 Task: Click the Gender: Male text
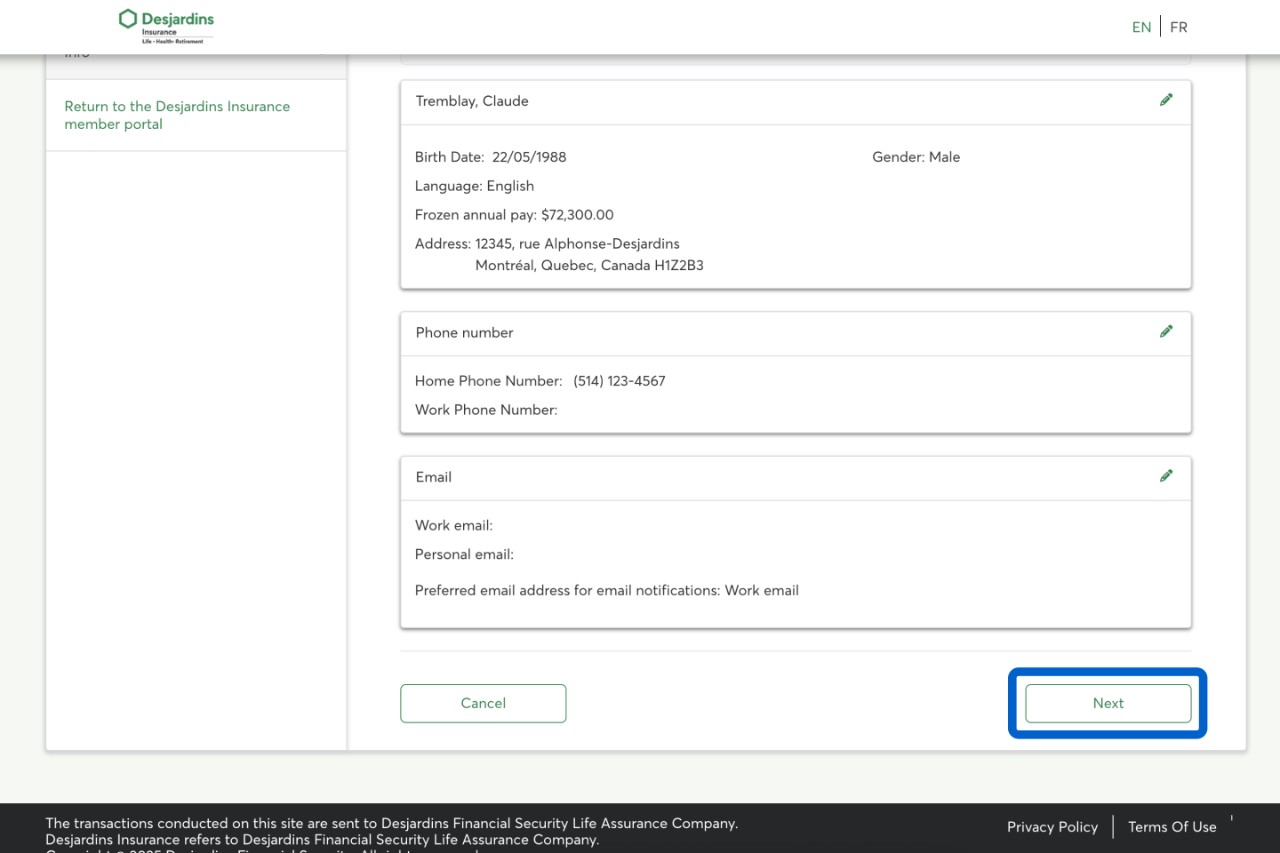[916, 157]
